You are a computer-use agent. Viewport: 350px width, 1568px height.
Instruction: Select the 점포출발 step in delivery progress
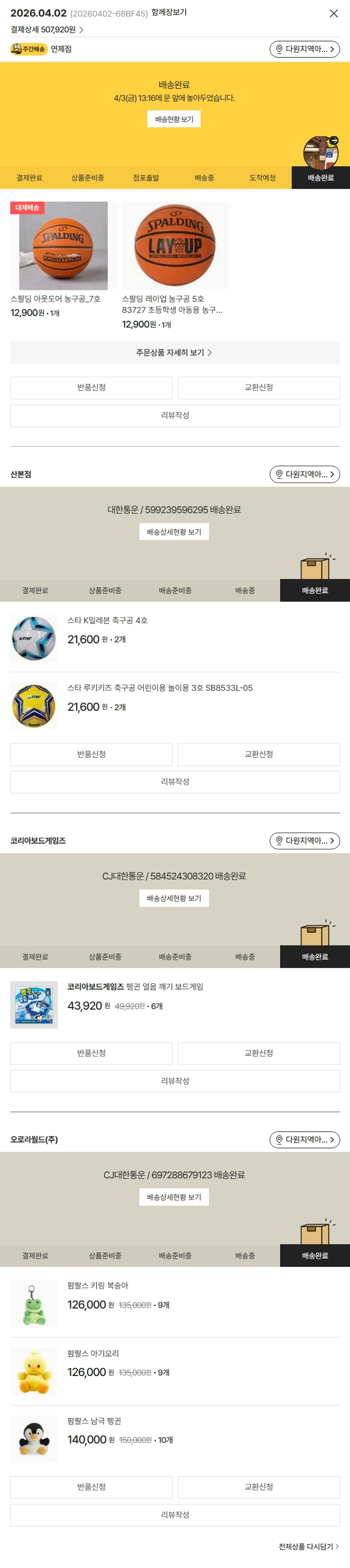(x=146, y=178)
